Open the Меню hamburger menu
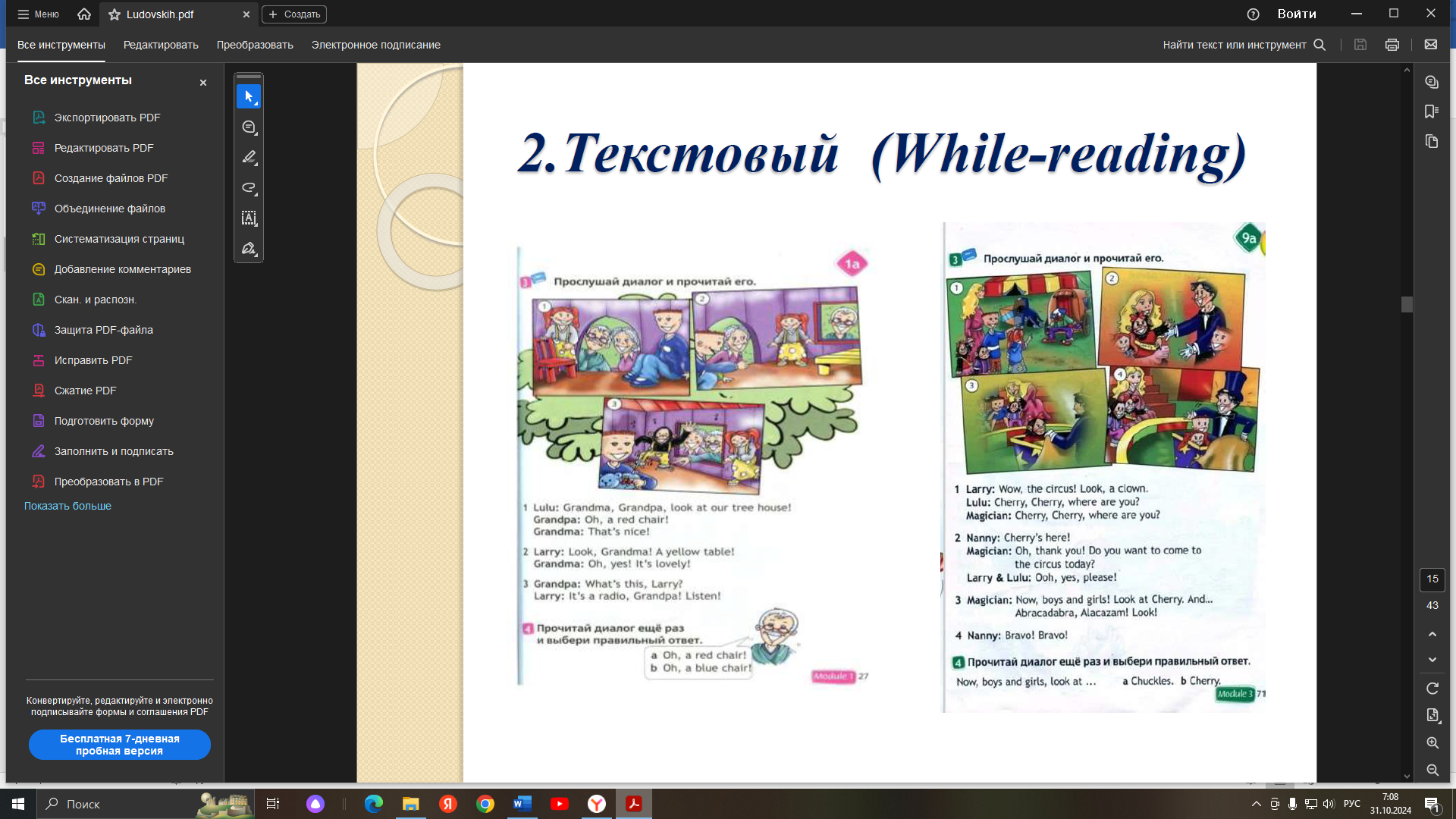Viewport: 1456px width, 819px height. pos(38,14)
